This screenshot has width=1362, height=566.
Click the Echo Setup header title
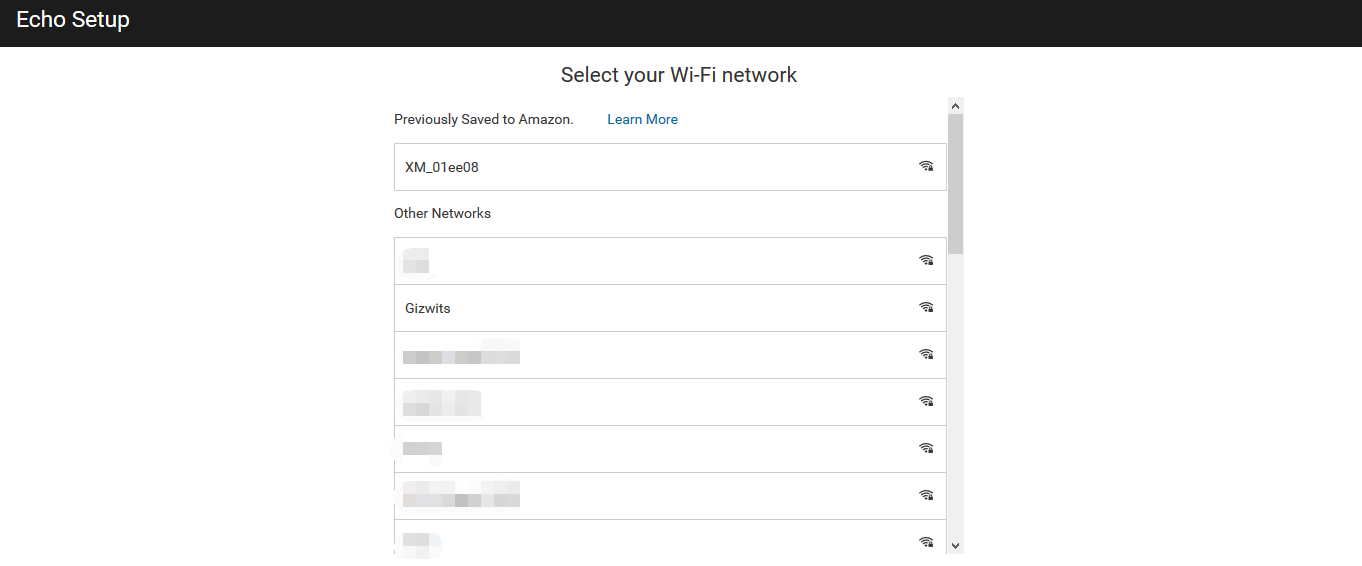[x=73, y=19]
